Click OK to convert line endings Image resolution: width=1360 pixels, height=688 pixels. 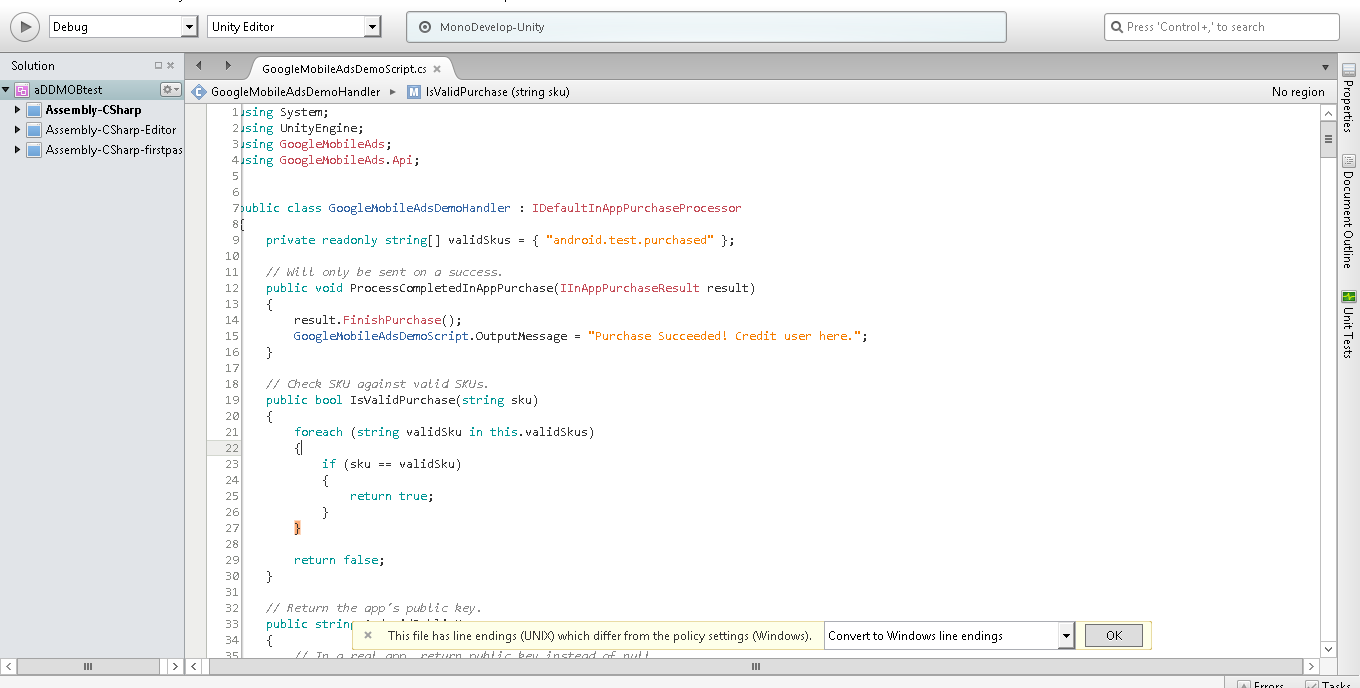point(1113,636)
